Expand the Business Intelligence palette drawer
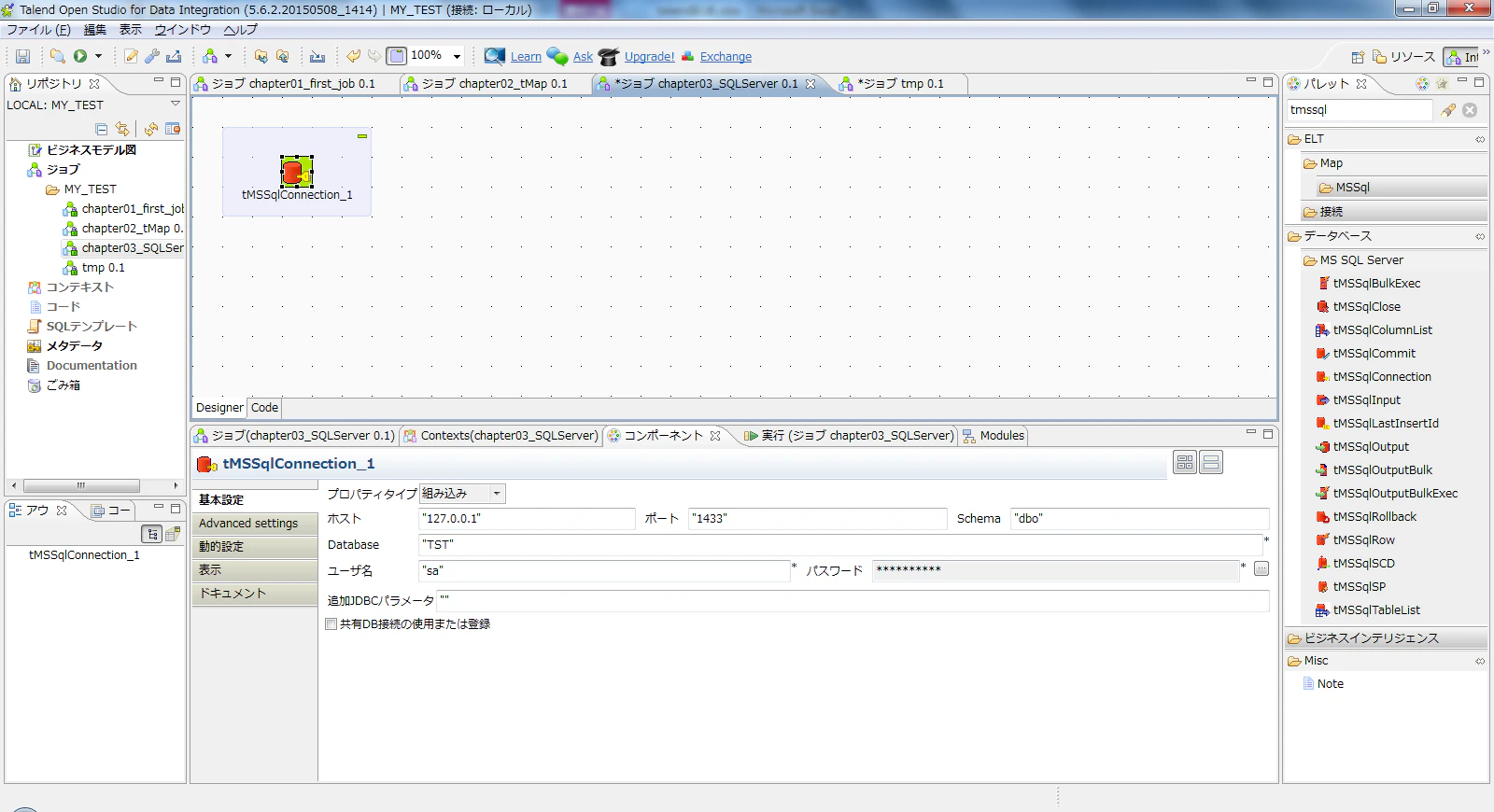1494x812 pixels. (1386, 638)
